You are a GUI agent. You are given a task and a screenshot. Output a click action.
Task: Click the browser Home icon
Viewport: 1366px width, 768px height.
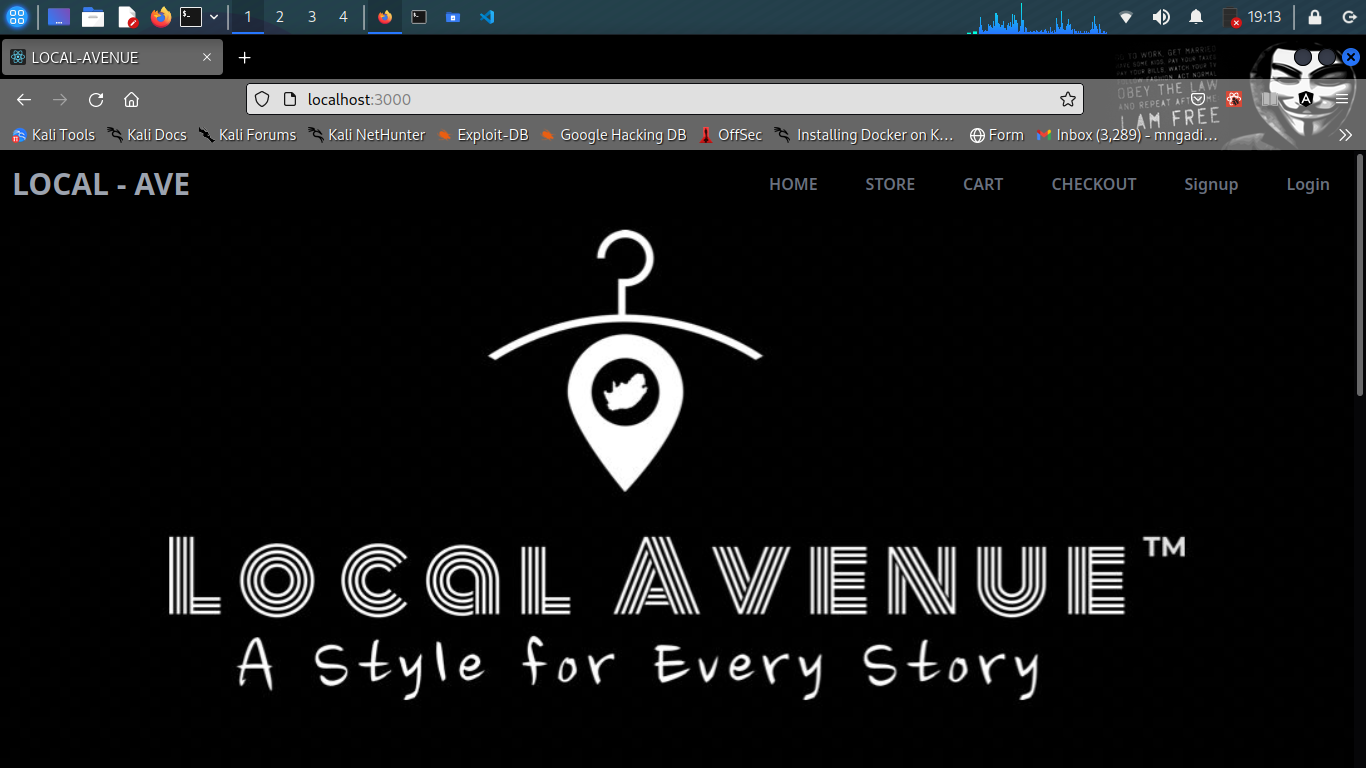click(131, 99)
